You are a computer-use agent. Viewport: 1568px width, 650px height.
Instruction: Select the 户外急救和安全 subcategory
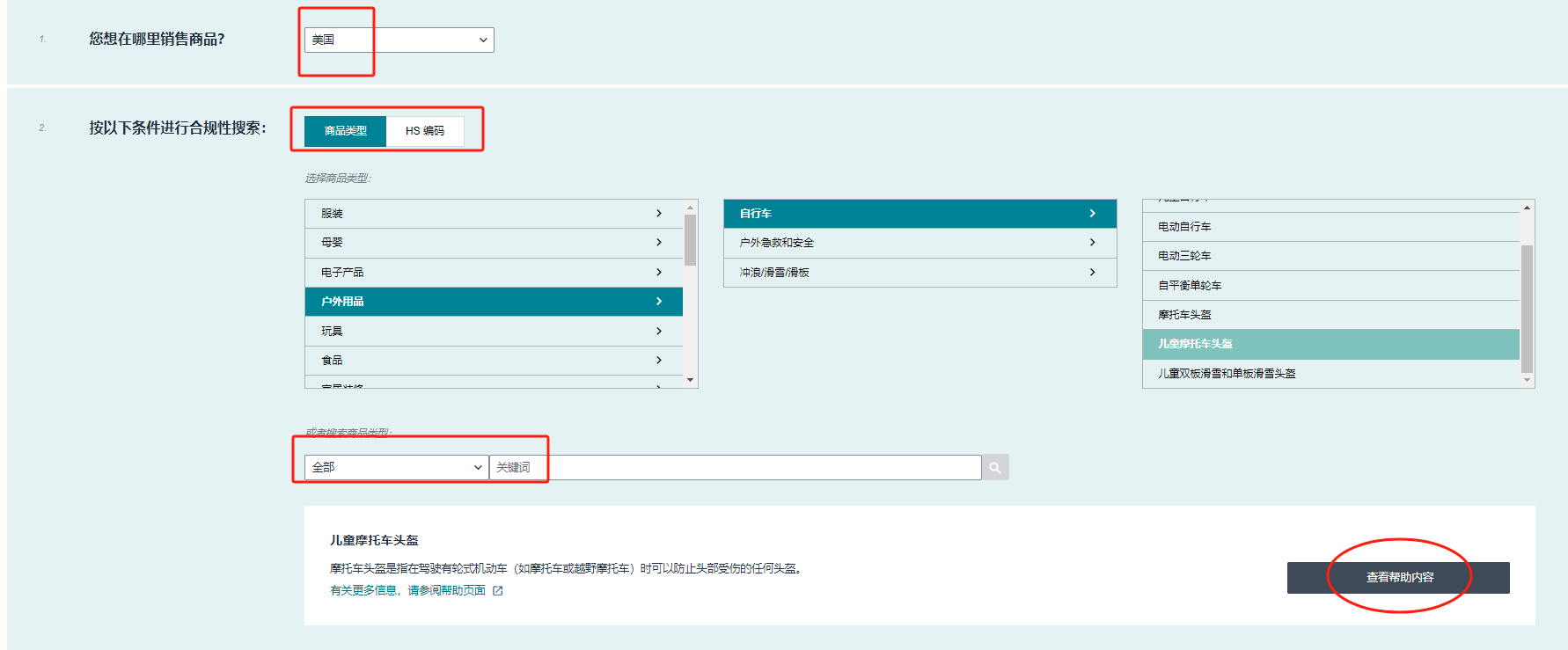pos(920,243)
